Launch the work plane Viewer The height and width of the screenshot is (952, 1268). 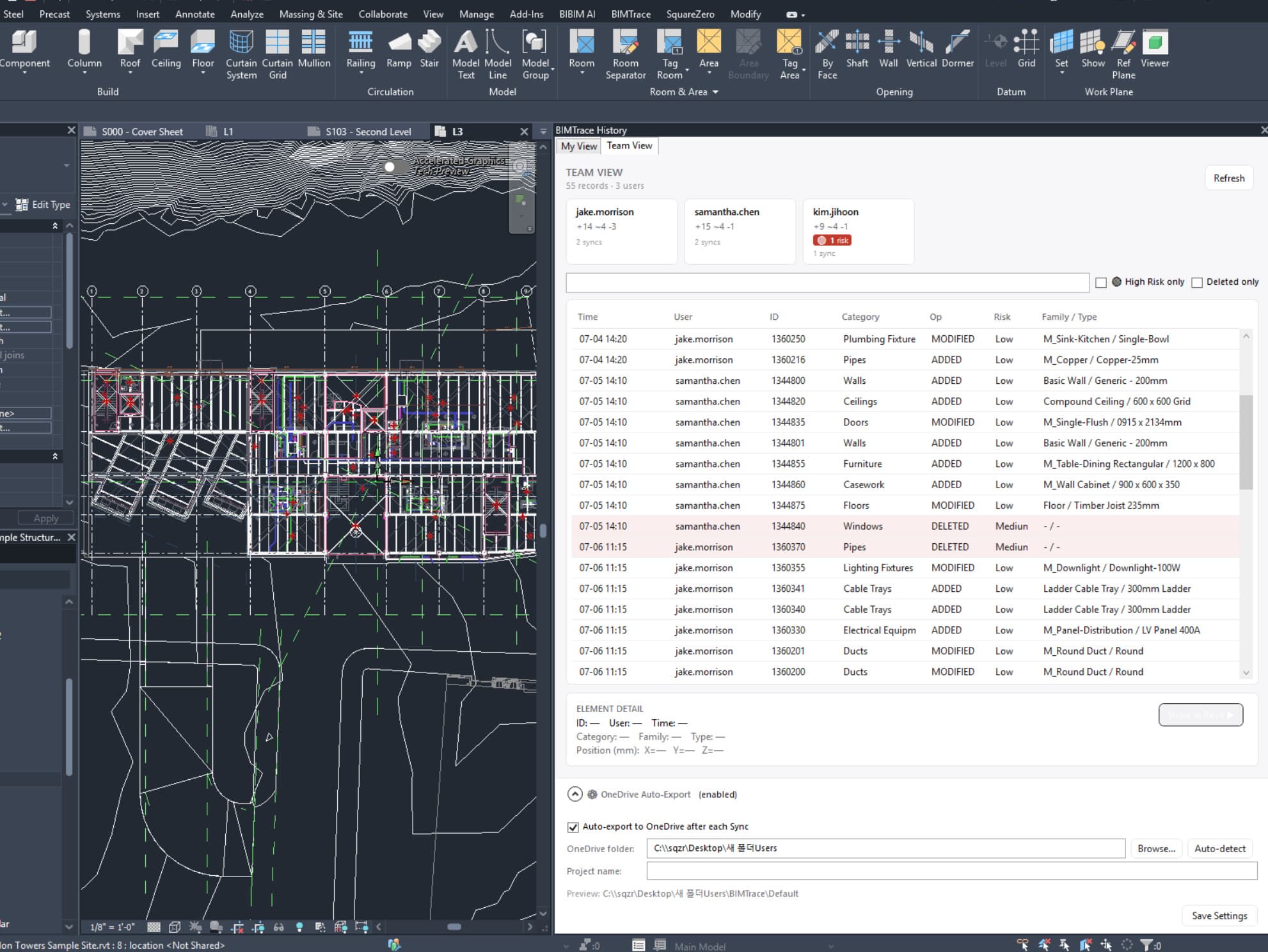point(1155,50)
